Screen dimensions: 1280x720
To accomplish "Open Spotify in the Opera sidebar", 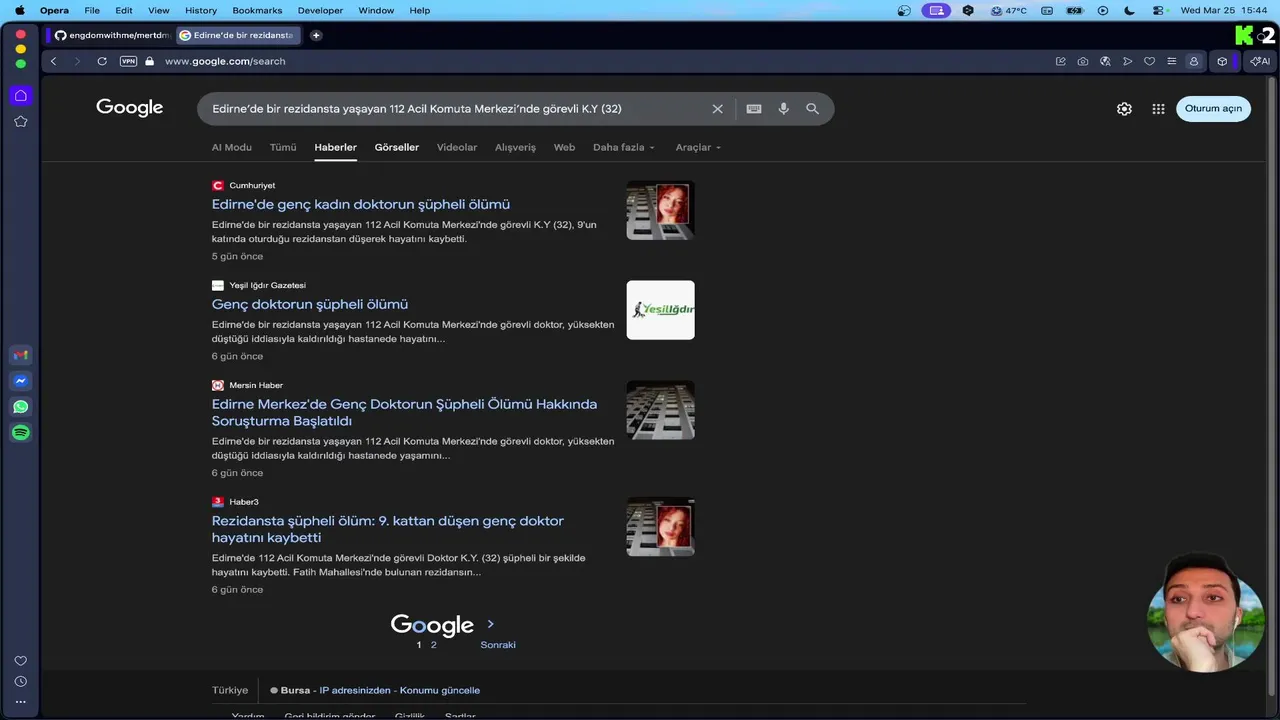I will (x=20, y=433).
